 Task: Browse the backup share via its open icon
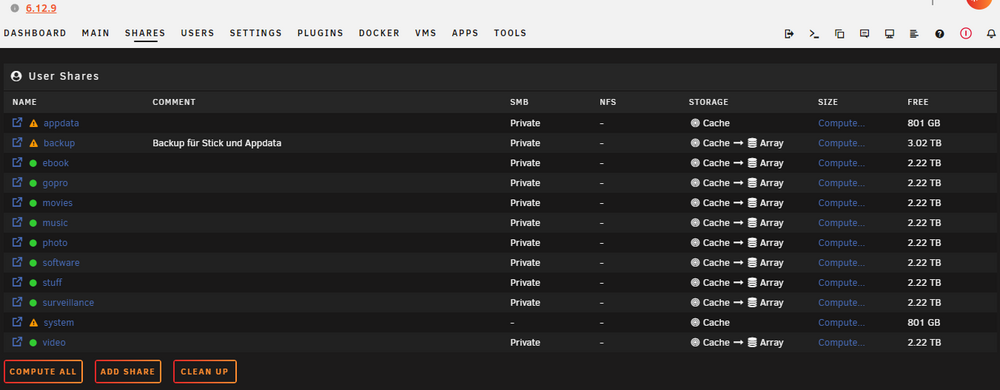click(18, 142)
